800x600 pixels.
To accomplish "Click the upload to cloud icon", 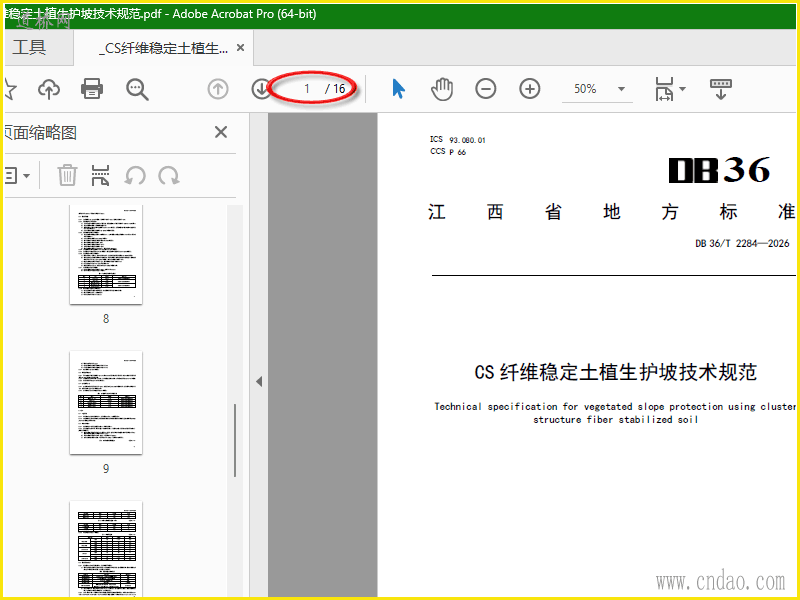I will (49, 89).
